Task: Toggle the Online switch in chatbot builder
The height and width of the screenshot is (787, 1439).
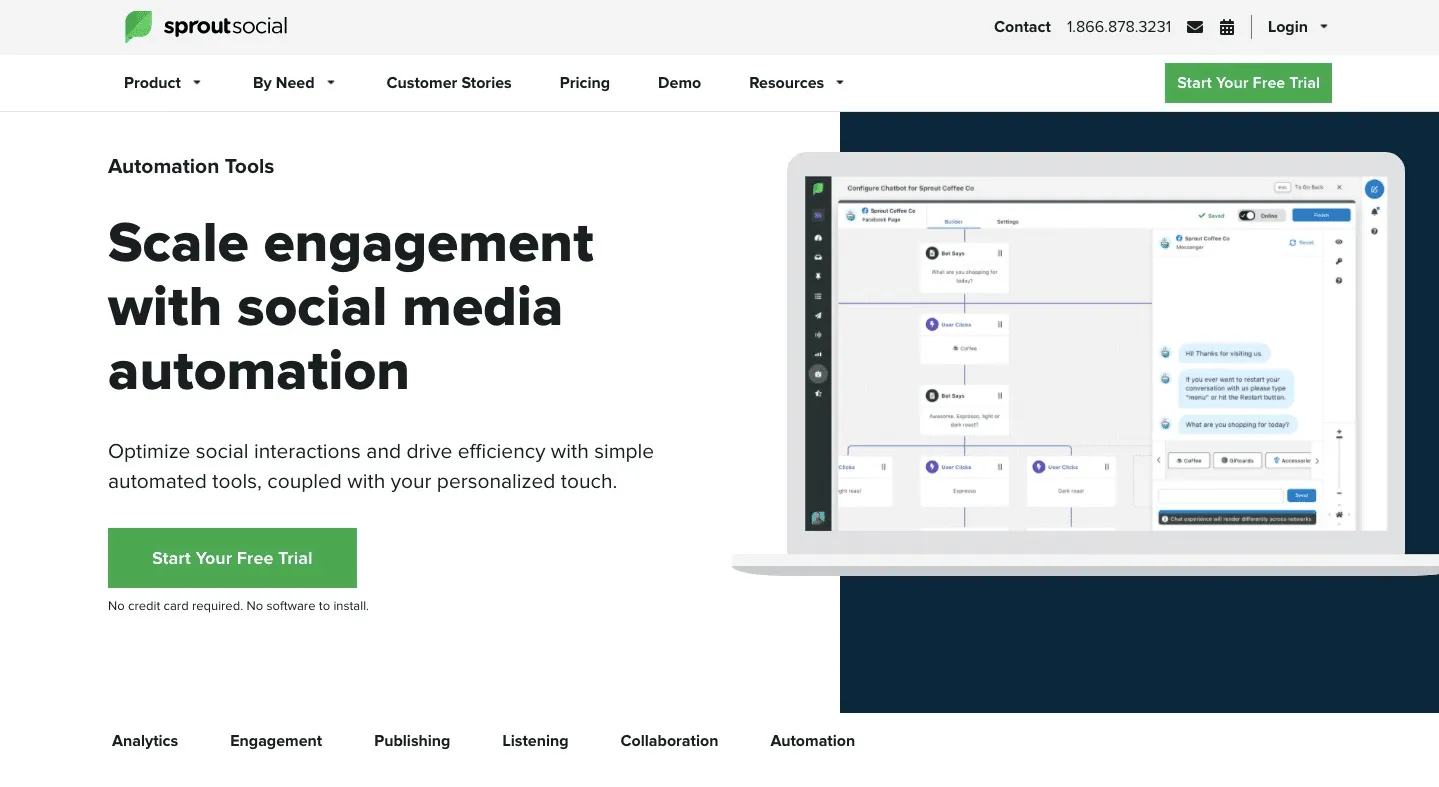Action: (x=1247, y=215)
